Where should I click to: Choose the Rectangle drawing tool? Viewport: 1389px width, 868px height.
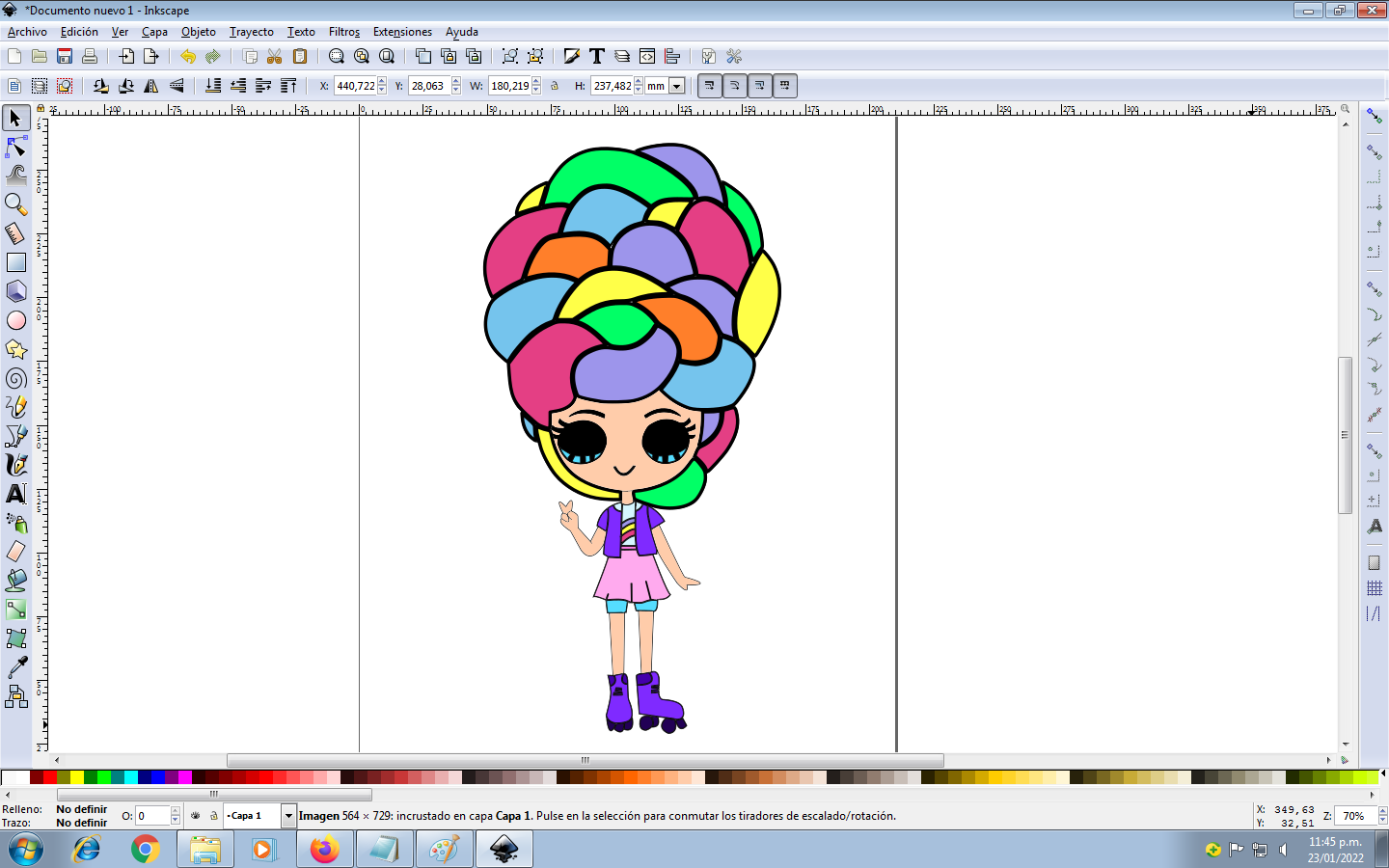[x=16, y=262]
